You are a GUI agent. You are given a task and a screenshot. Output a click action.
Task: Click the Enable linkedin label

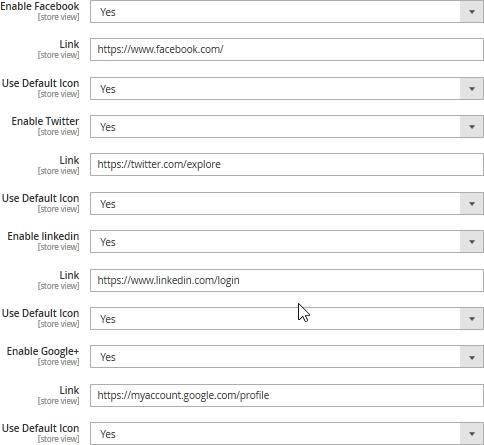coord(43,236)
